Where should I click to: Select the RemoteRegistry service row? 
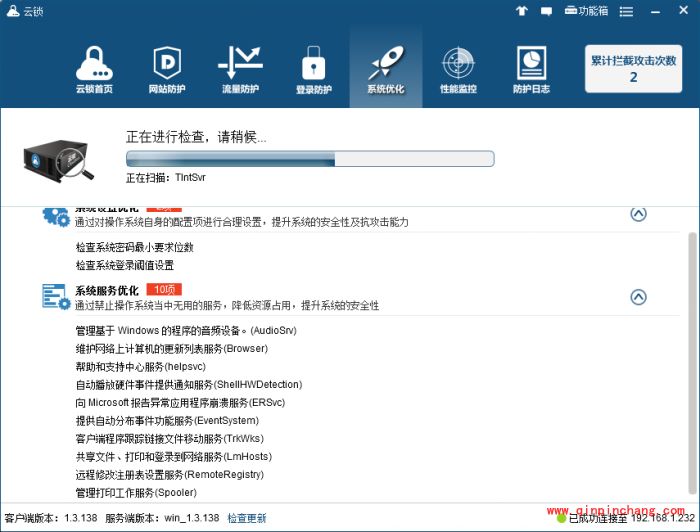pos(170,474)
